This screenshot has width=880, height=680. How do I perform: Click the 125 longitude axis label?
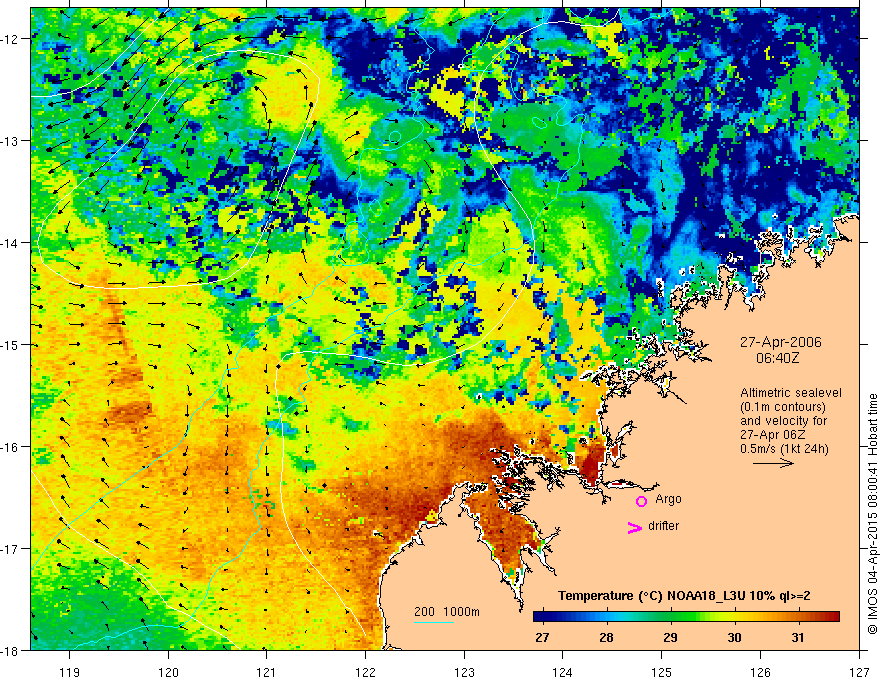pyautogui.click(x=662, y=672)
